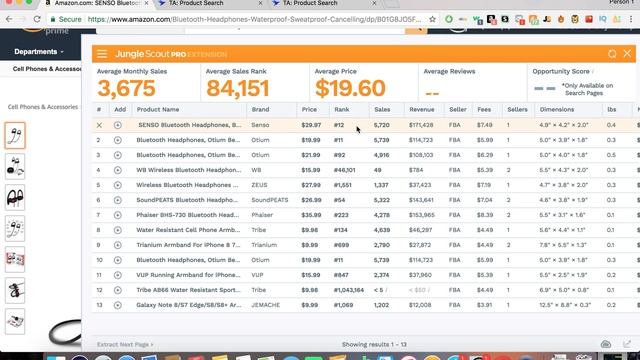
Task: Sort the table by Revenue column
Action: [422, 109]
